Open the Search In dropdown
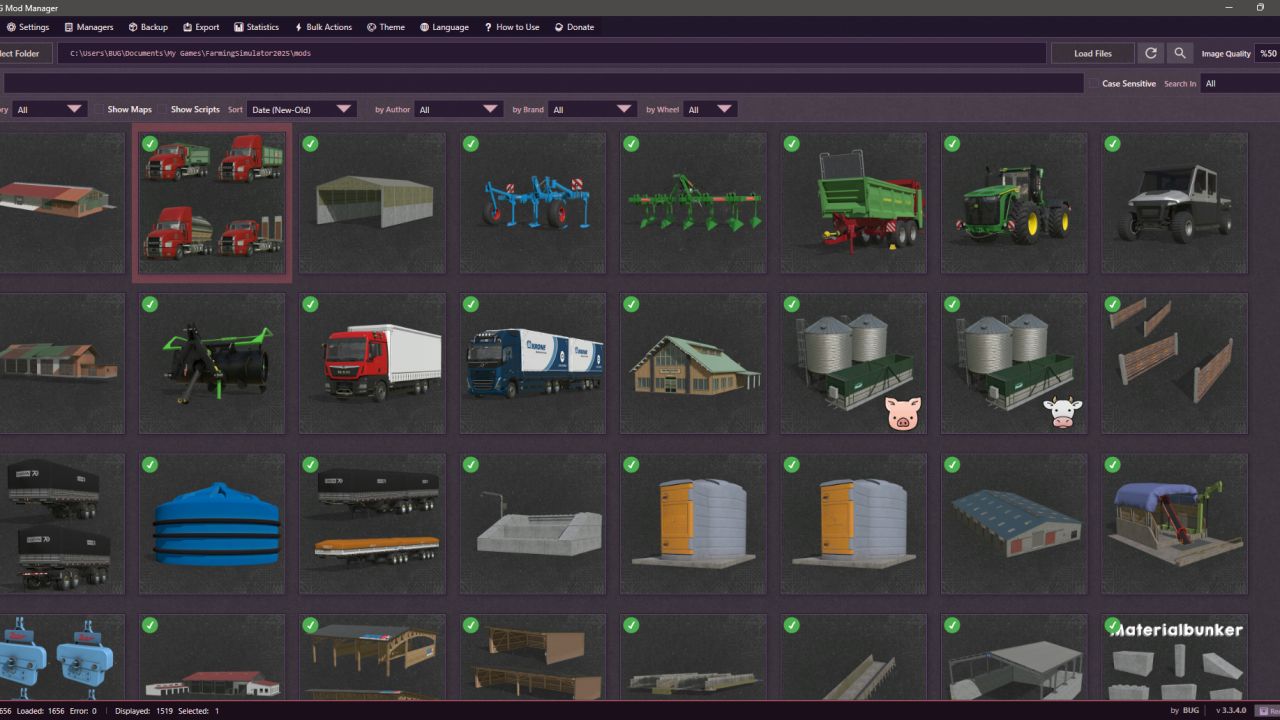Viewport: 1280px width, 720px height. [1240, 84]
